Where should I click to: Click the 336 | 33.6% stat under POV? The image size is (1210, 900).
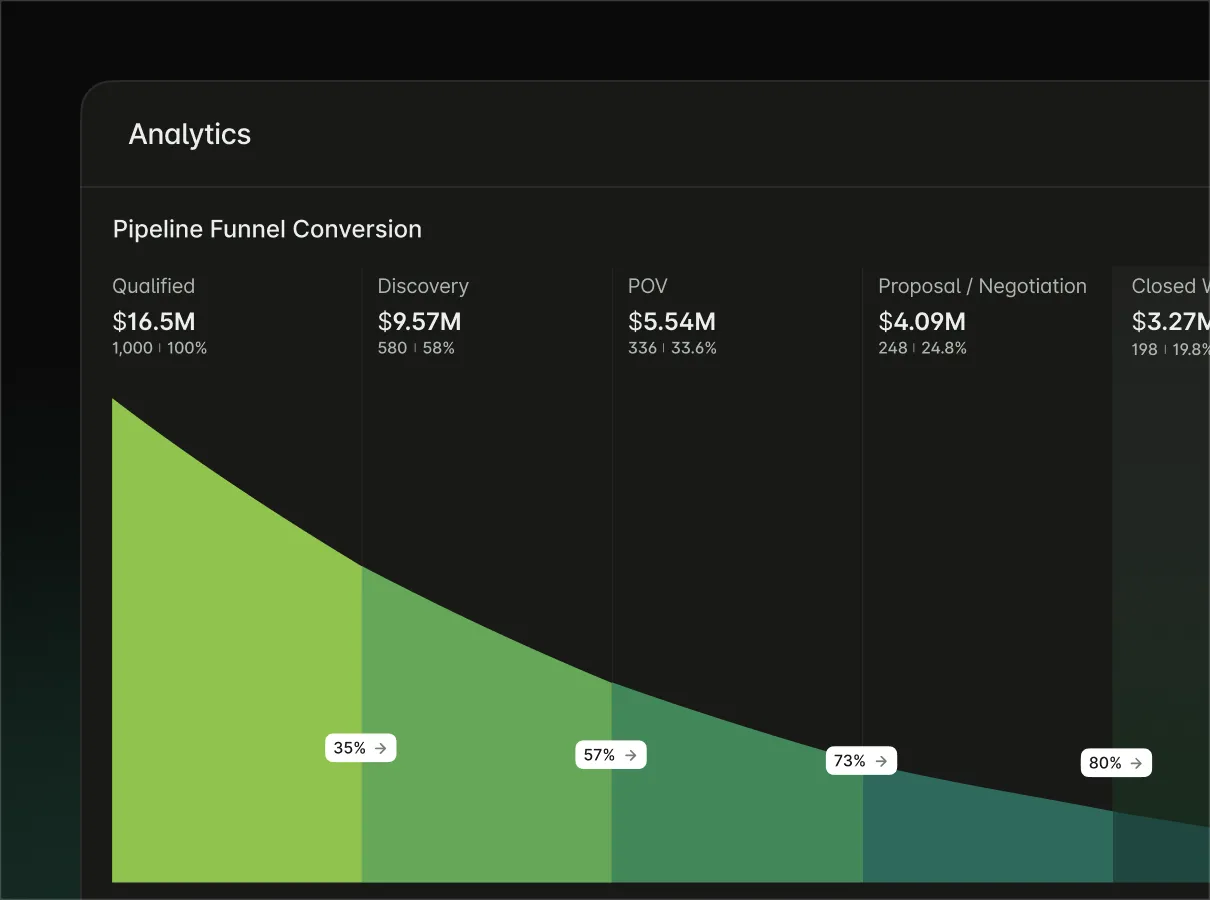672,348
